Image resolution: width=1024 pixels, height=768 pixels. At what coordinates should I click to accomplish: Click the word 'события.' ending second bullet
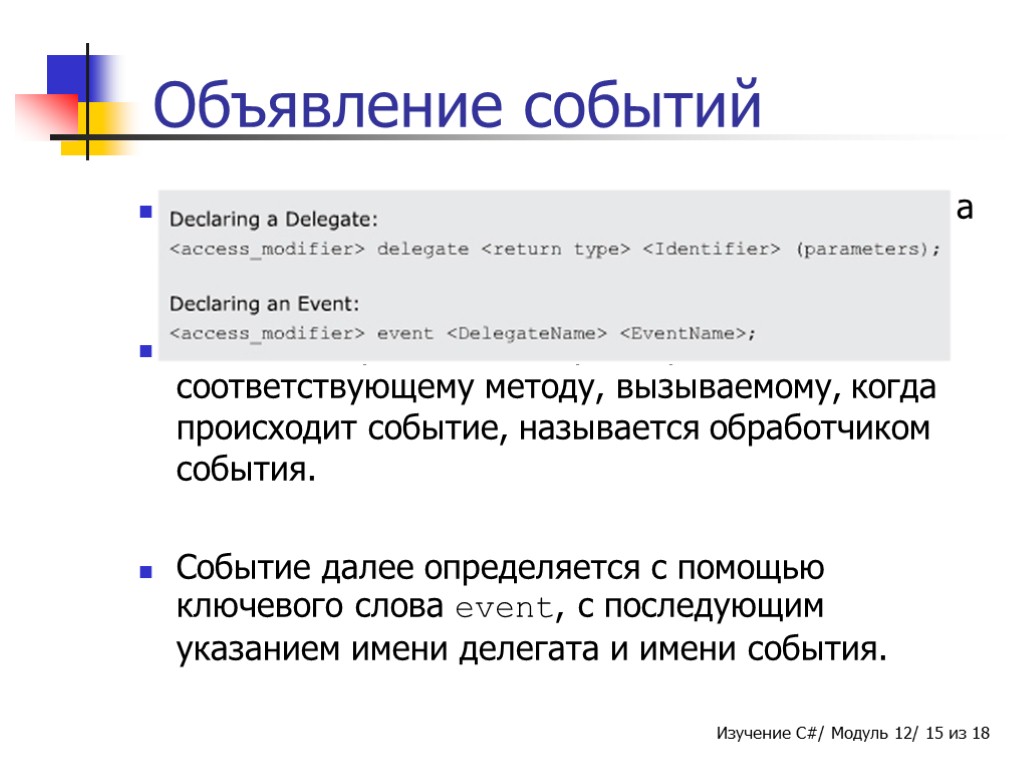click(x=246, y=469)
